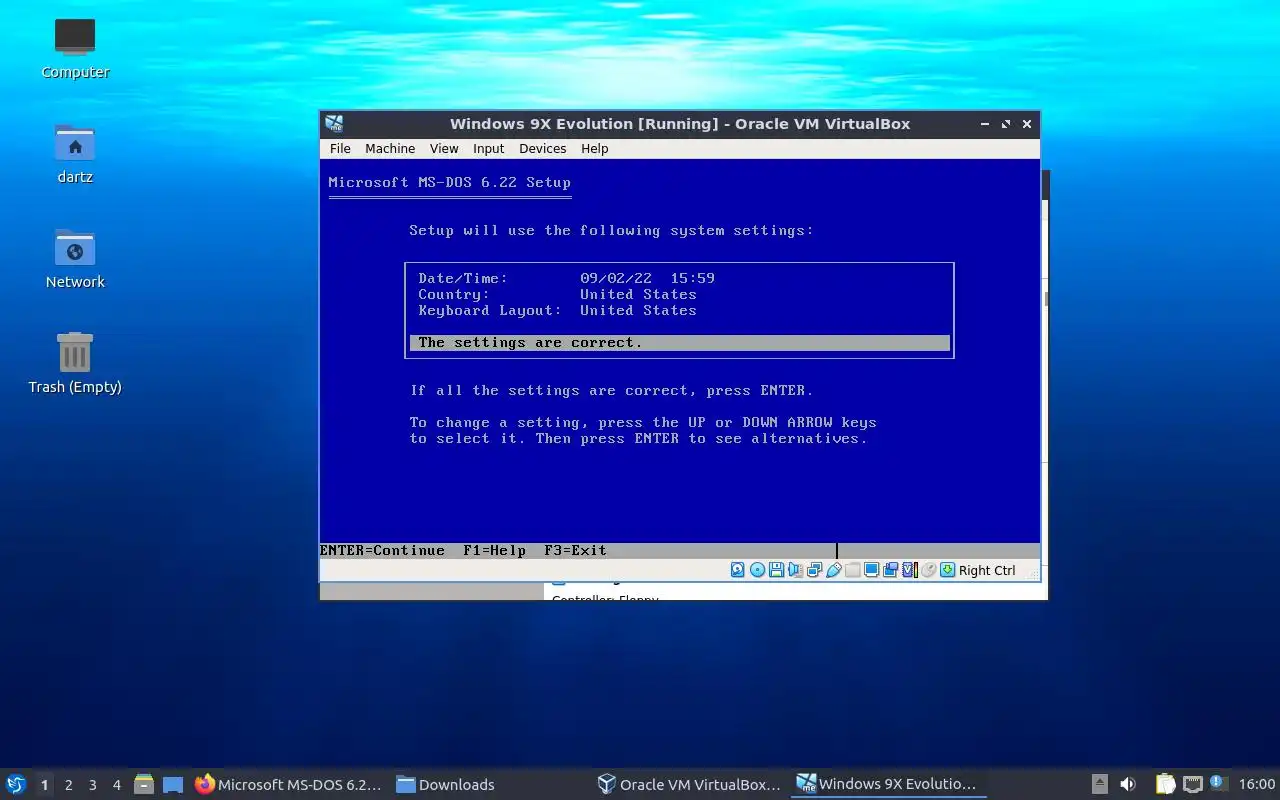Screen dimensions: 1280x800
Task: Open the clipboard manager tray icon
Action: pyautogui.click(x=1166, y=784)
